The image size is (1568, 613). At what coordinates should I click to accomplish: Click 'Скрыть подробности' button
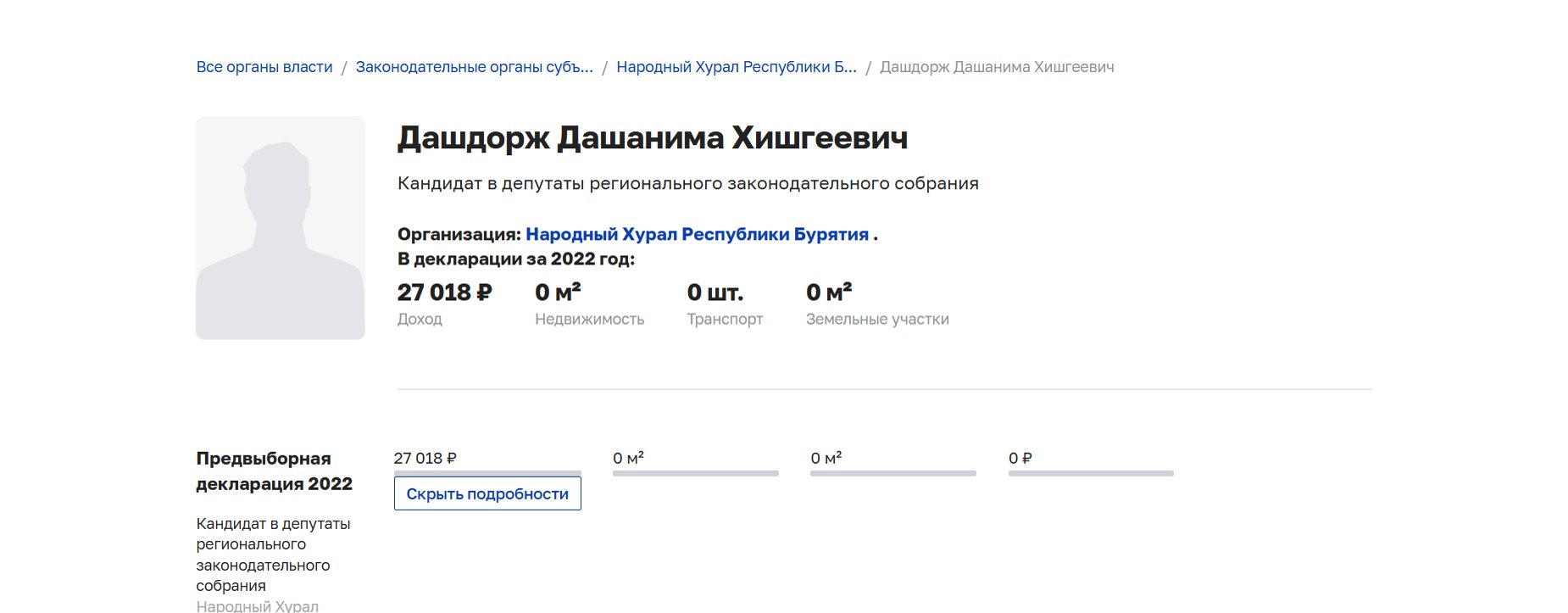coord(487,493)
